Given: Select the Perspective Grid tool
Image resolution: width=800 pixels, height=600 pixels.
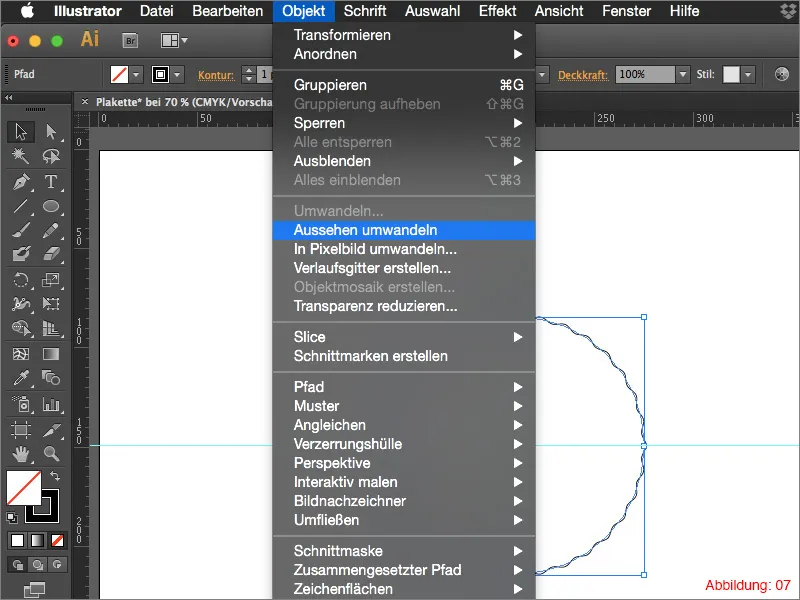Looking at the screenshot, I should [x=51, y=328].
